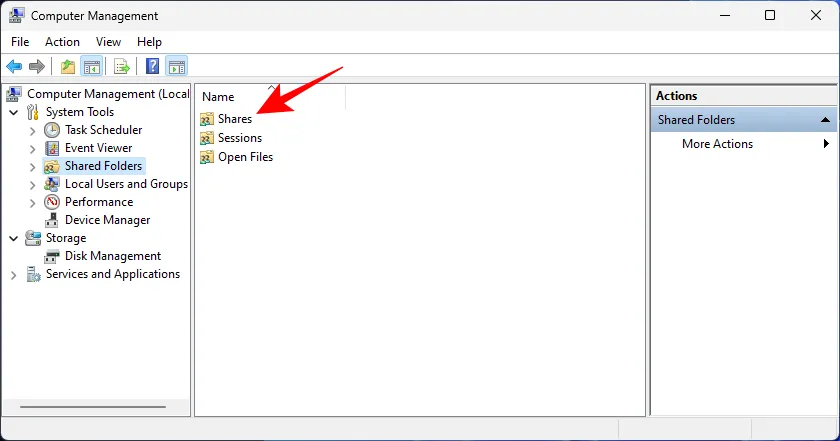
Task: Collapse the System Tools node
Action: 13,112
